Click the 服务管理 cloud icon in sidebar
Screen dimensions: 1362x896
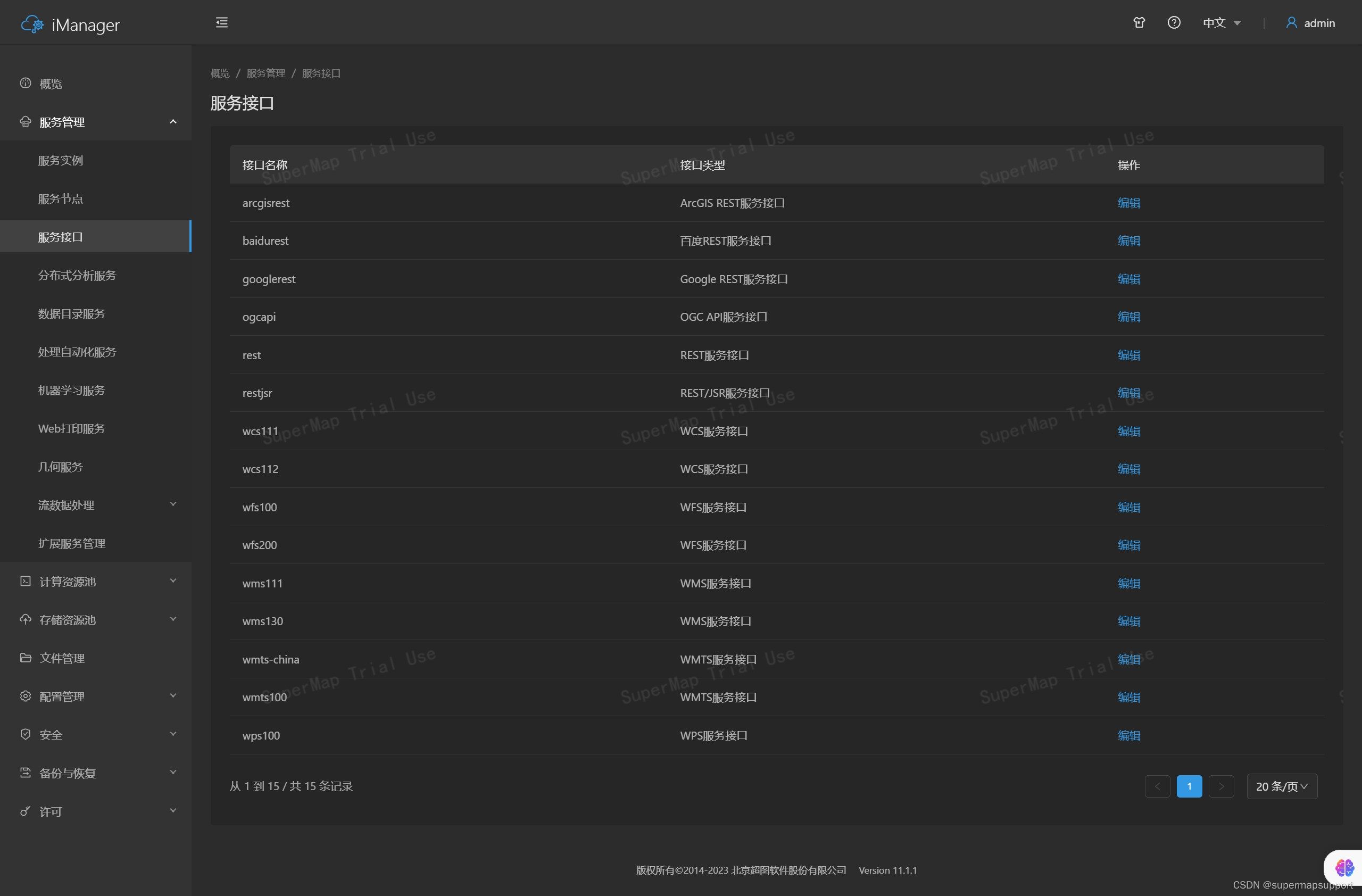click(x=25, y=121)
